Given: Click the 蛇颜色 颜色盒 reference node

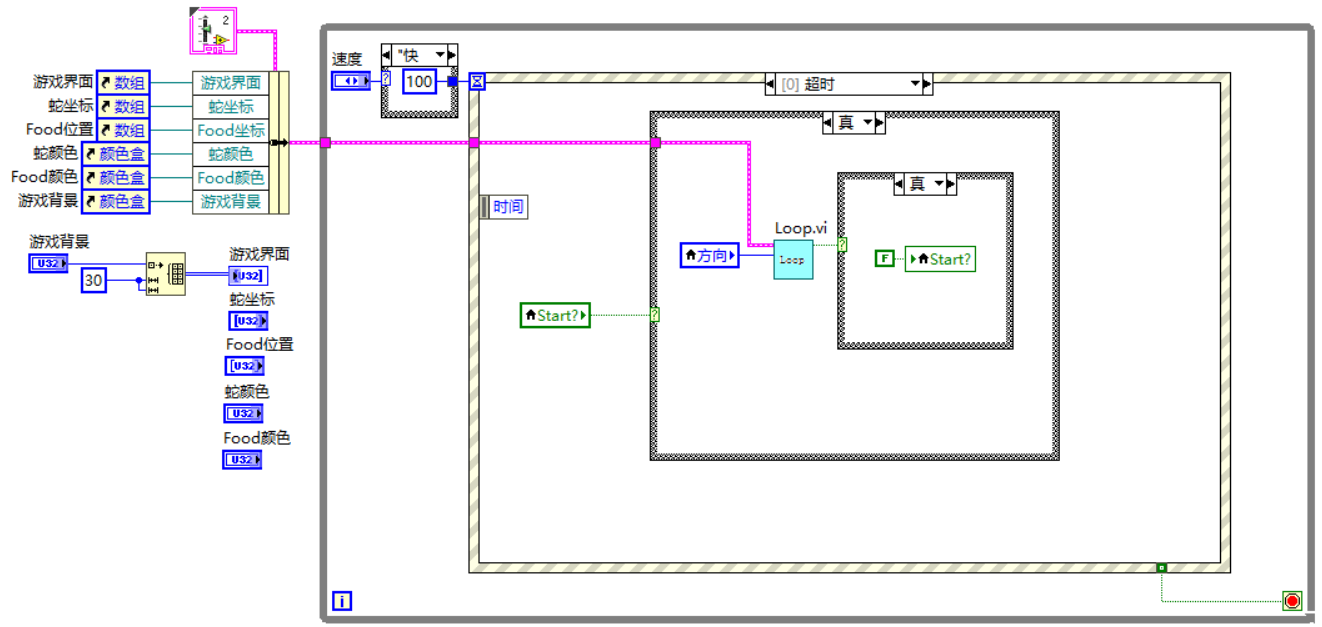Looking at the screenshot, I should (x=115, y=154).
